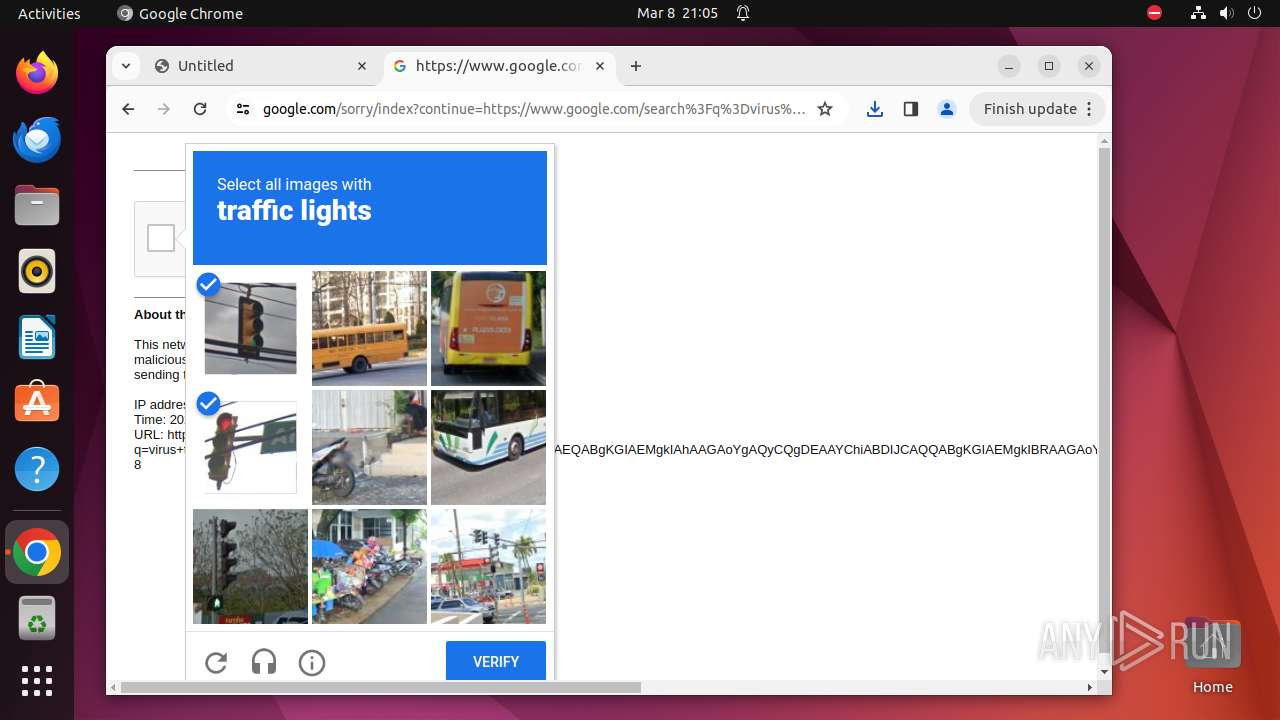Screen dimensions: 1280x720
Task: Click the notification bell icon in top bar
Action: tap(743, 14)
